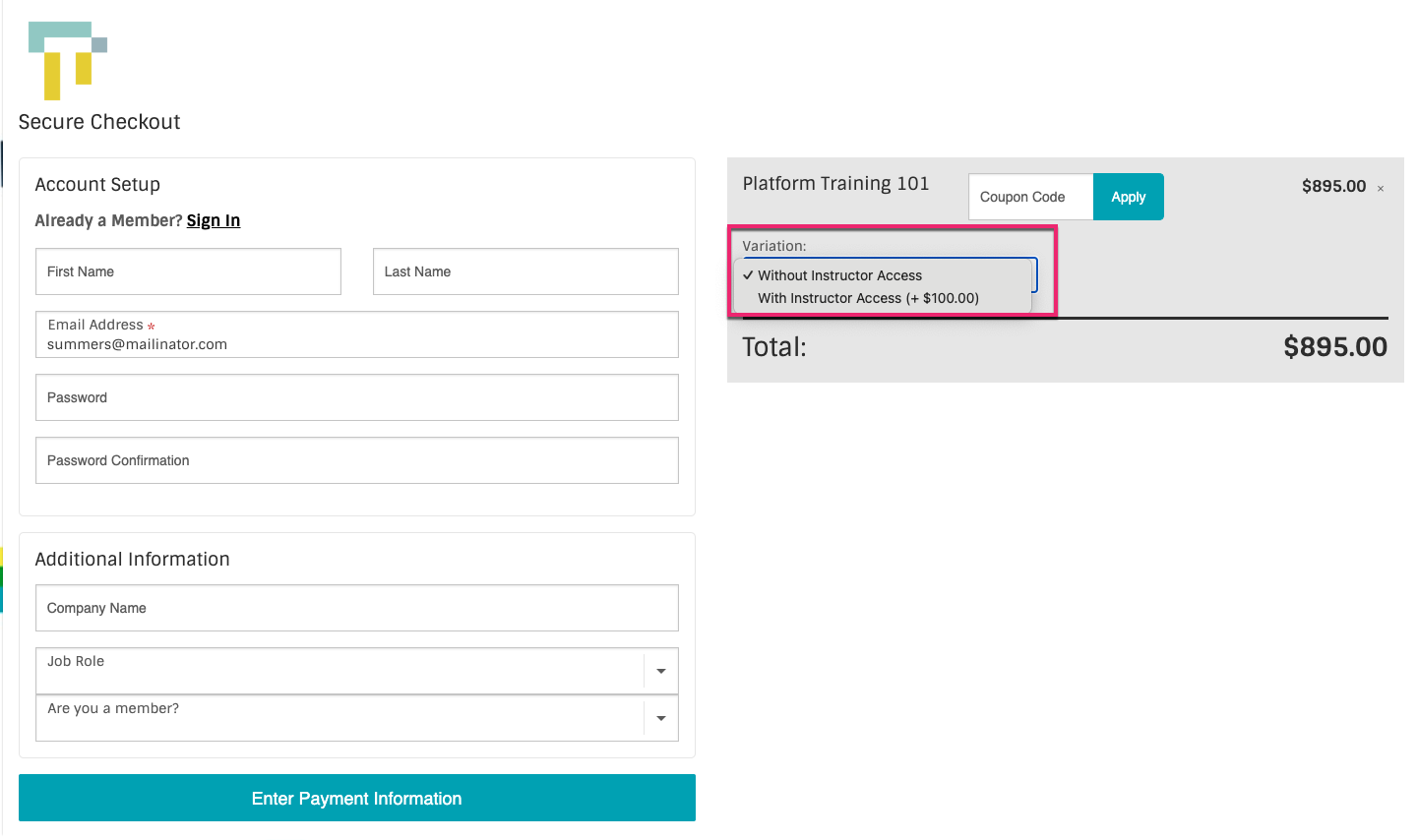
Task: Choose With Instructor Access (+ $100.00)
Action: [883, 298]
